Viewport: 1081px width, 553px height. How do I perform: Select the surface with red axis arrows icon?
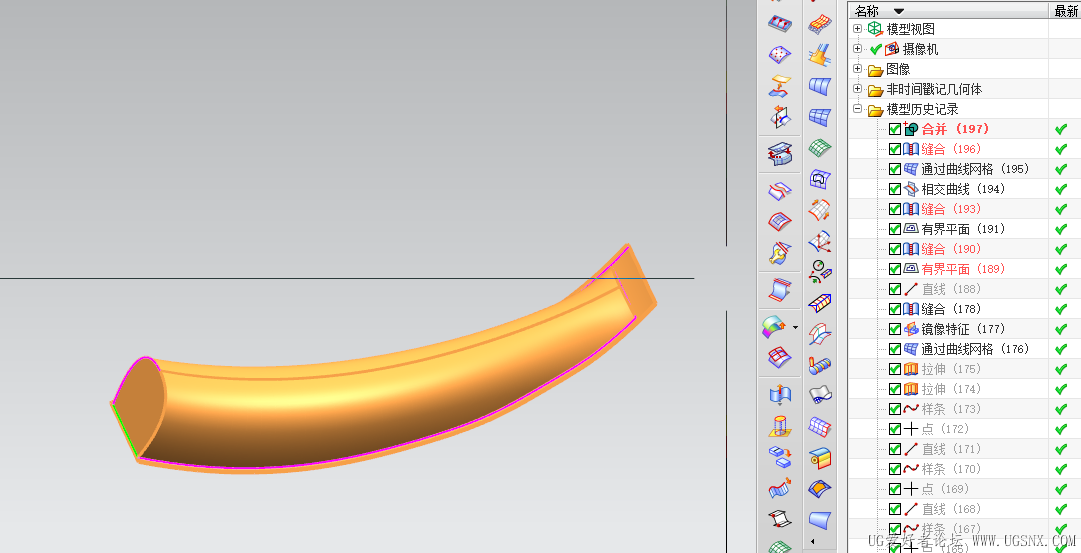[x=819, y=241]
